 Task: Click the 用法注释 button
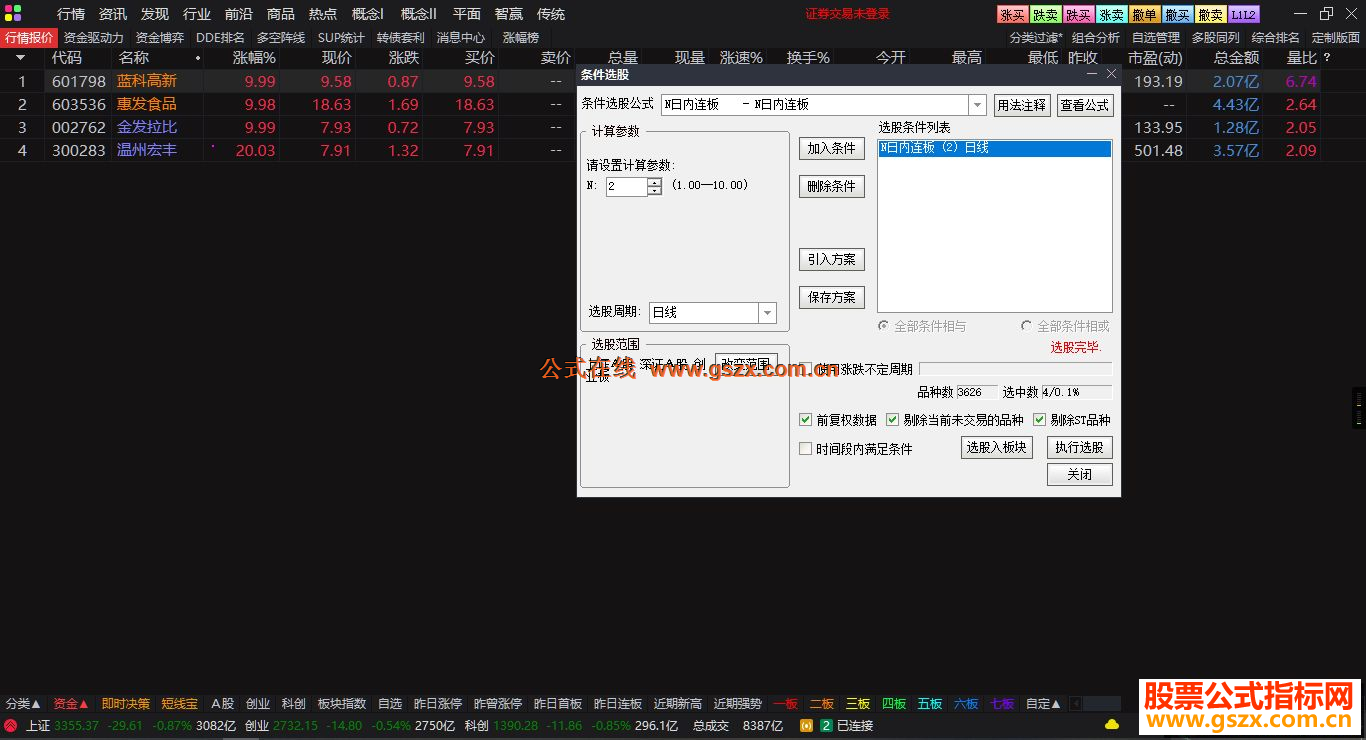(x=1021, y=105)
